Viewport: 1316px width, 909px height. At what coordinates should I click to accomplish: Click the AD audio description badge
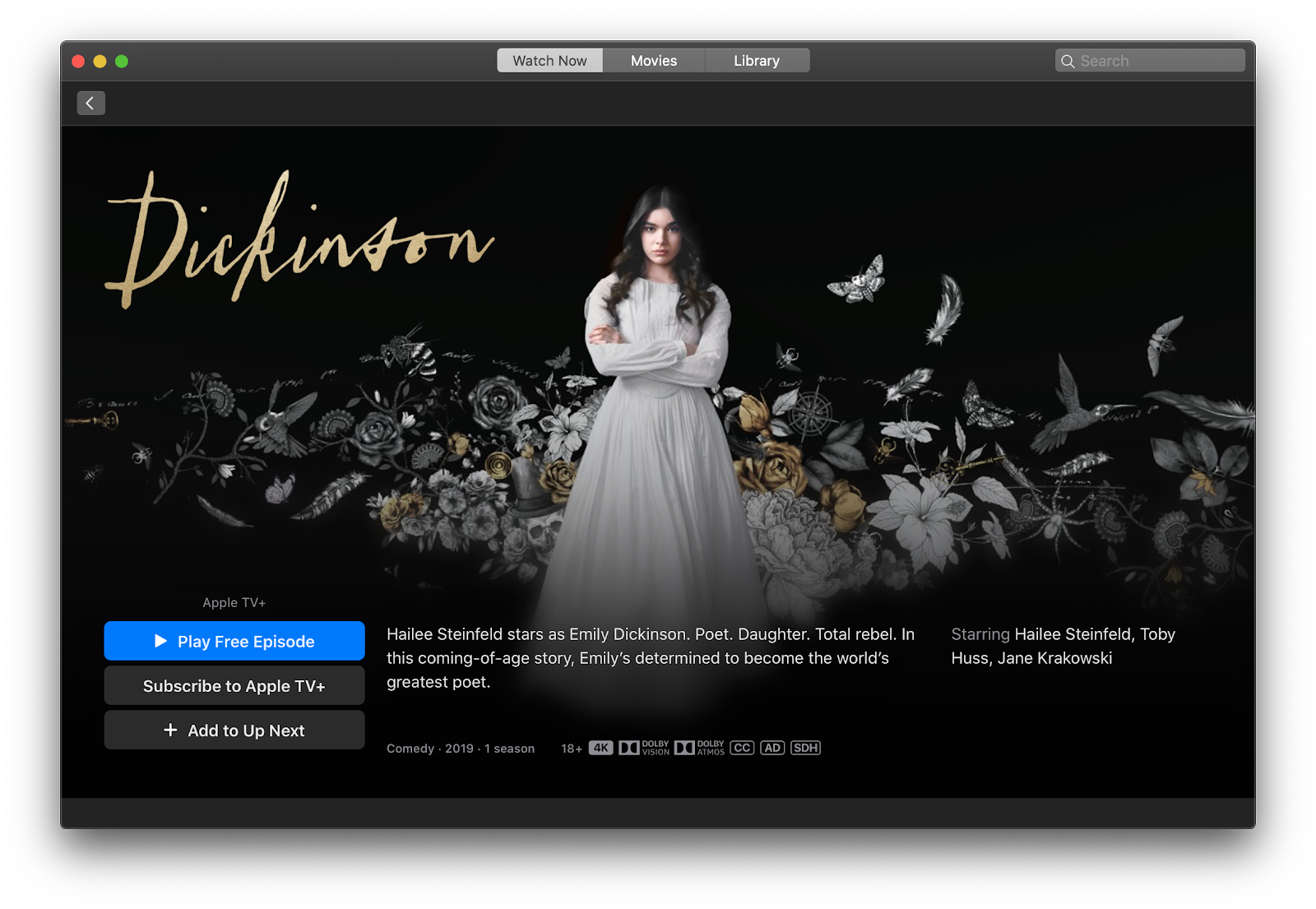coord(772,748)
